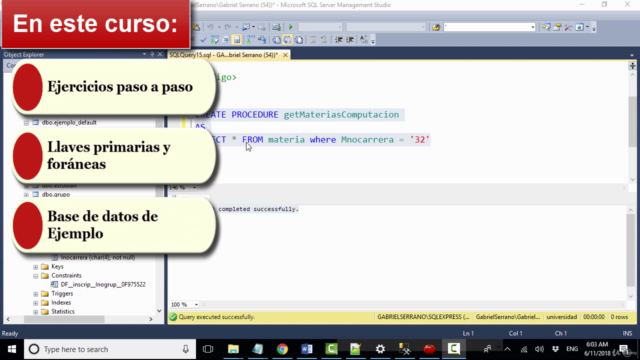
Task: Click the split editor icon above the scrollbar
Action: click(x=632, y=66)
